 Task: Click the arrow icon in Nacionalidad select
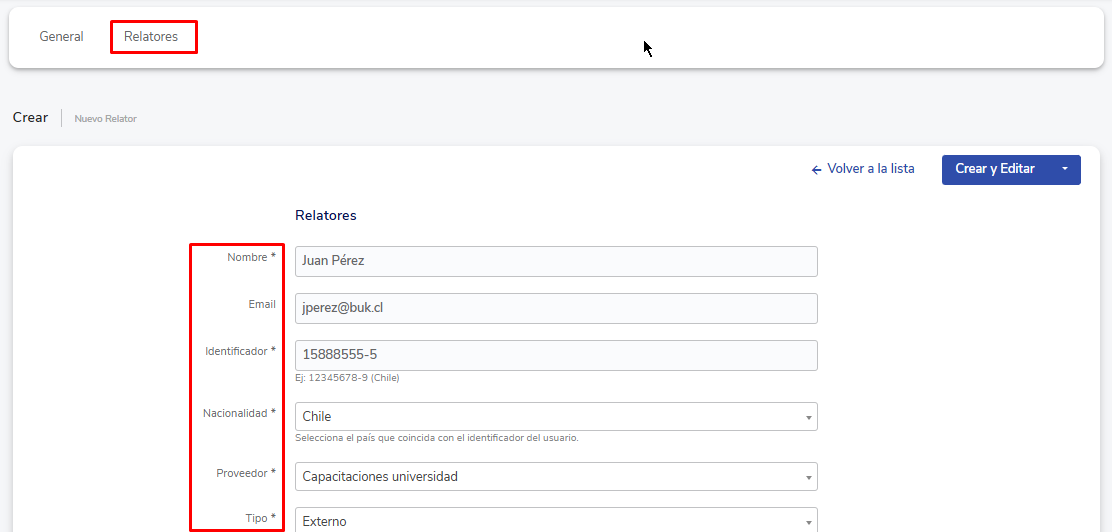click(x=808, y=417)
